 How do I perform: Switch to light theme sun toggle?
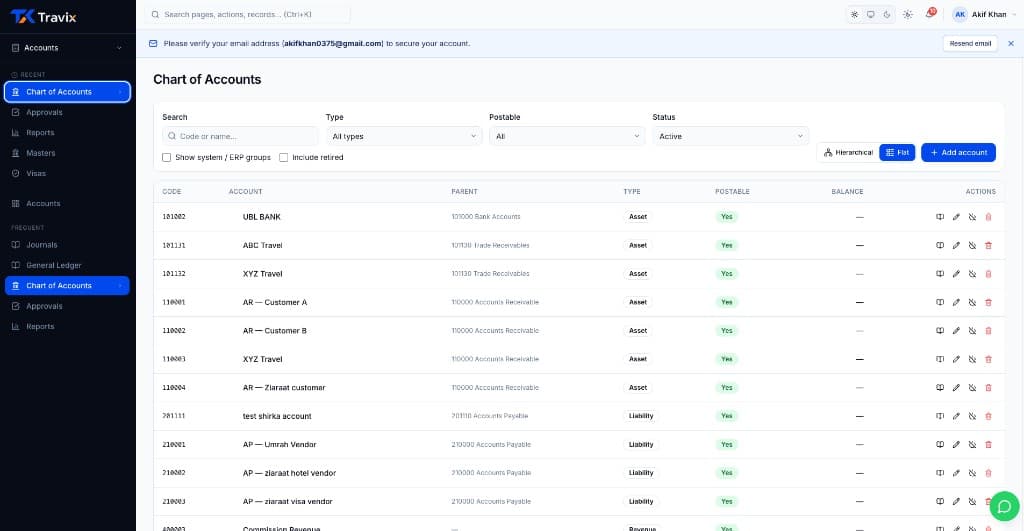(x=854, y=14)
